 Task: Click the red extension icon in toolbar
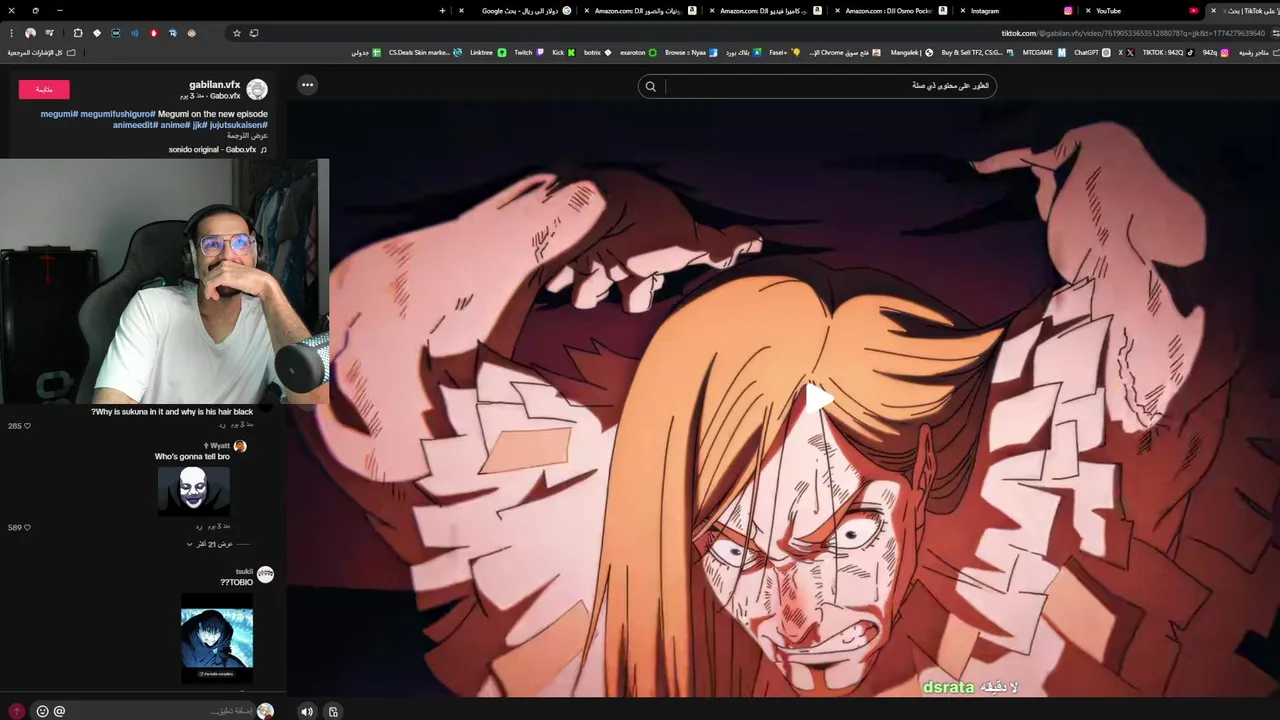tap(153, 33)
